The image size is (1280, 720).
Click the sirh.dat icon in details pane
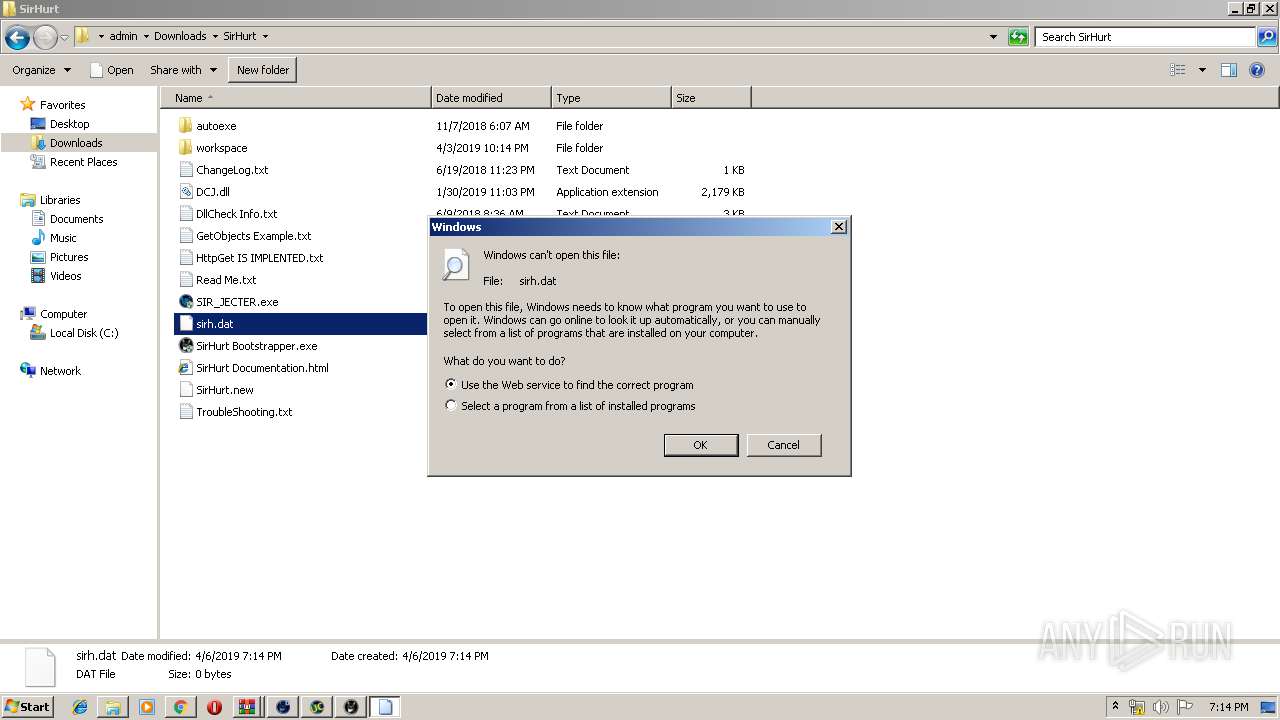(x=40, y=667)
